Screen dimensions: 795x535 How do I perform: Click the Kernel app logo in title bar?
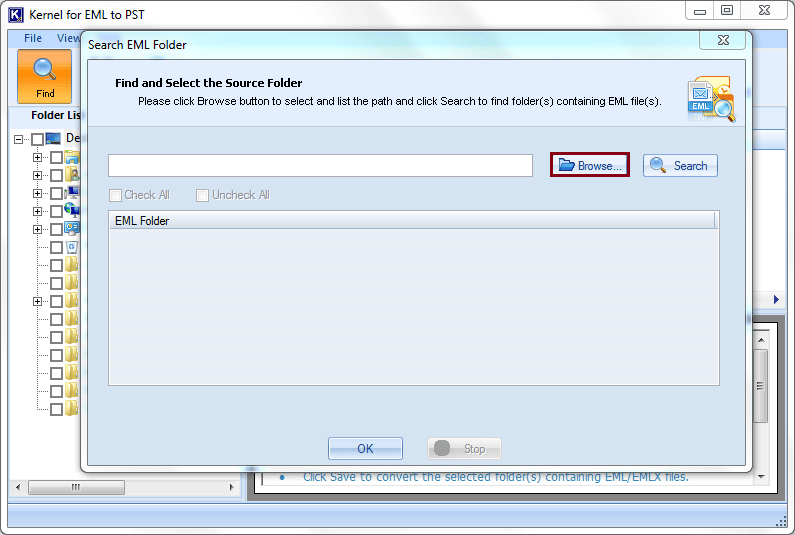(x=16, y=15)
